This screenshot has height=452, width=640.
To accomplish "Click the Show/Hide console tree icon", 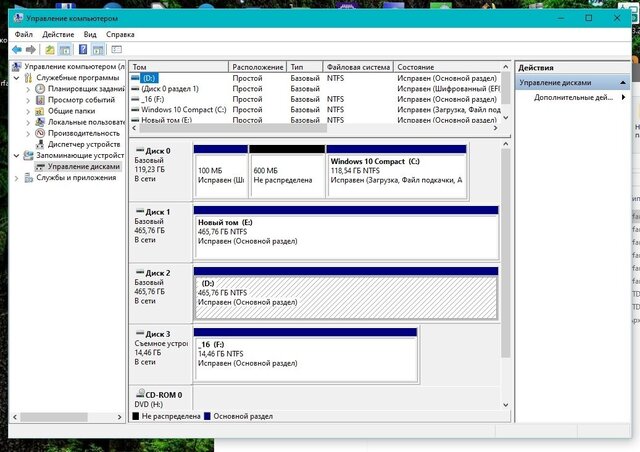I will pyautogui.click(x=66, y=48).
